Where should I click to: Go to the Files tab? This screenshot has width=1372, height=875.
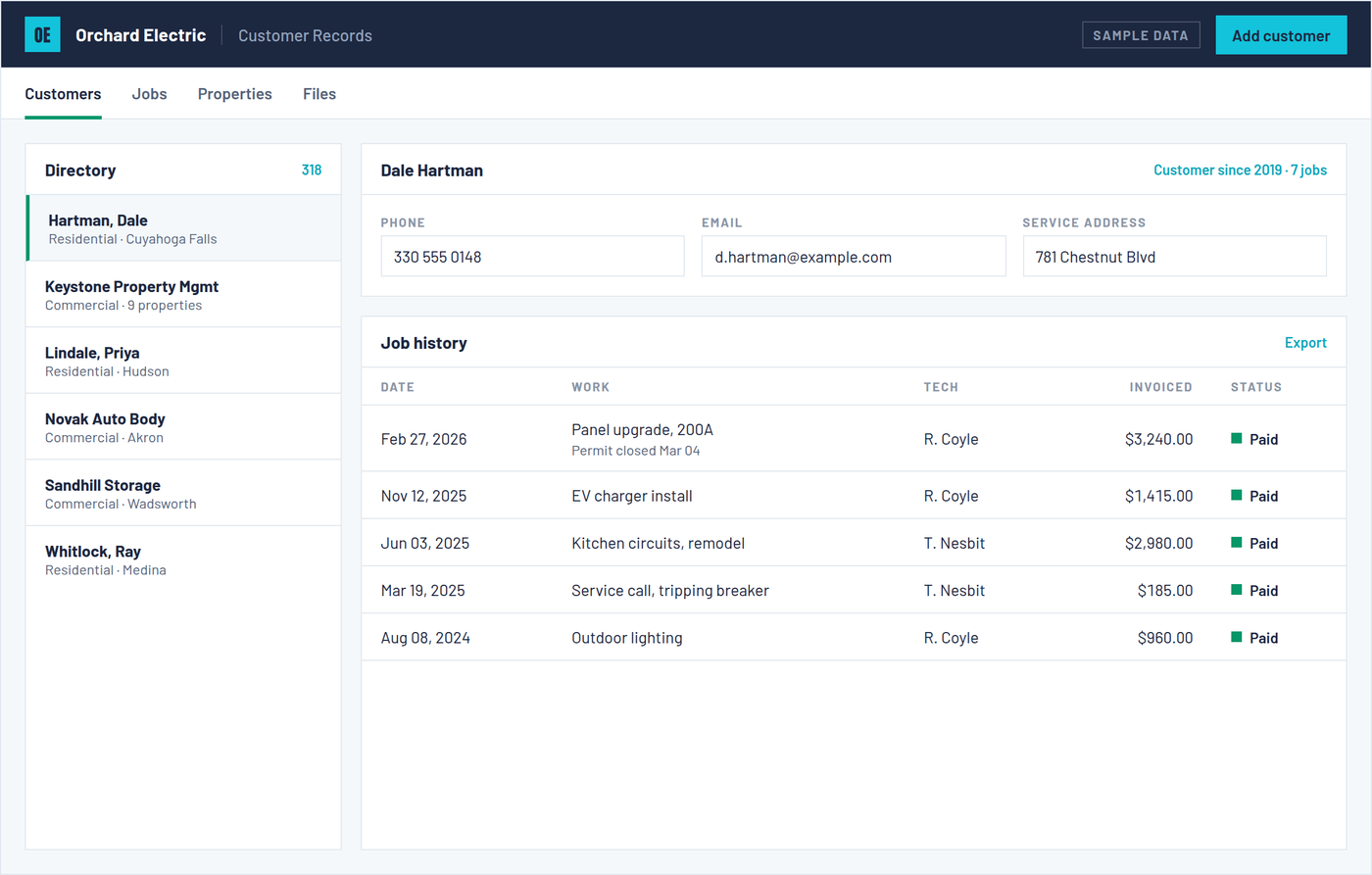(319, 94)
